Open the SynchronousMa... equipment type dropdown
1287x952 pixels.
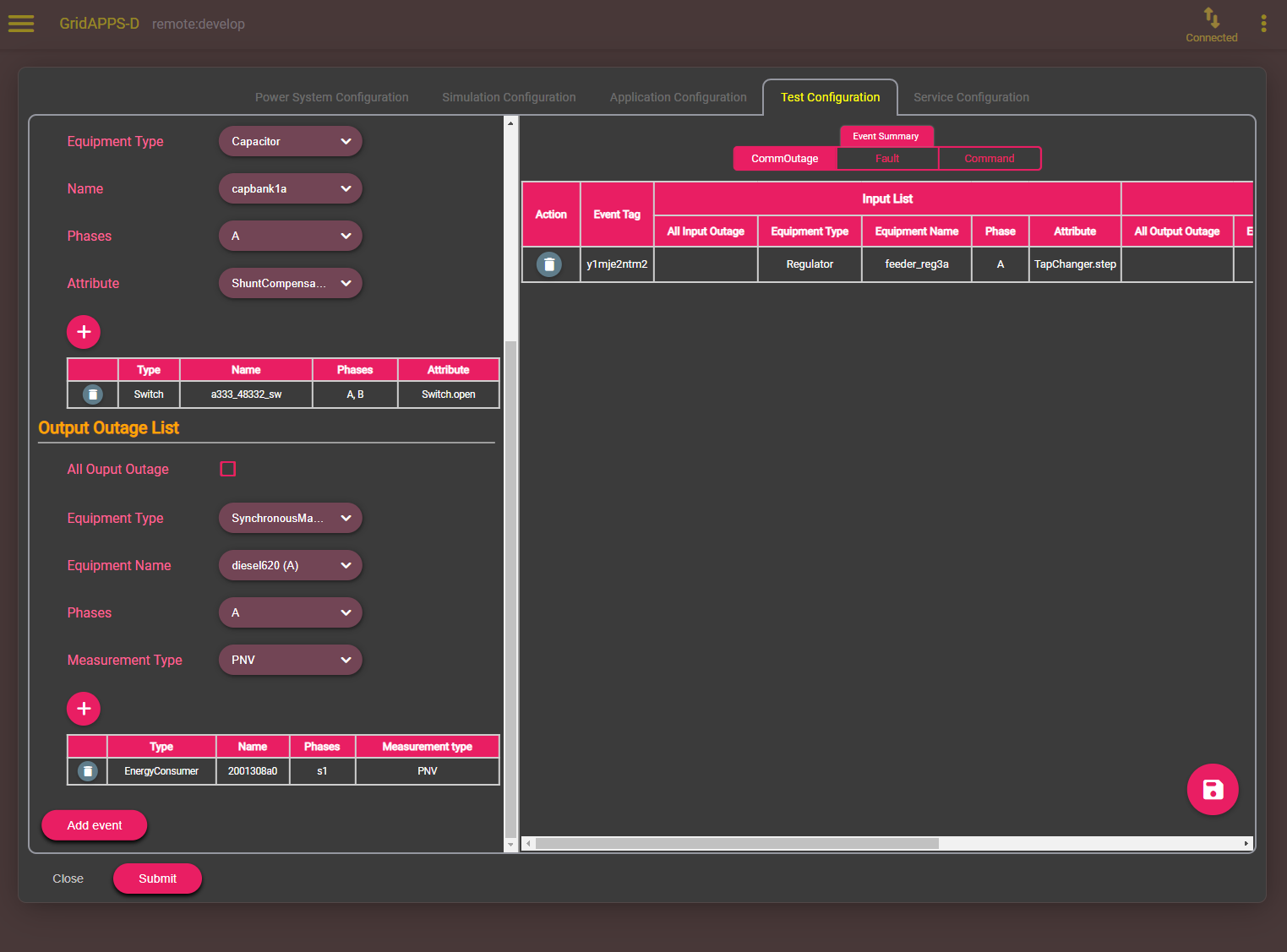point(291,518)
